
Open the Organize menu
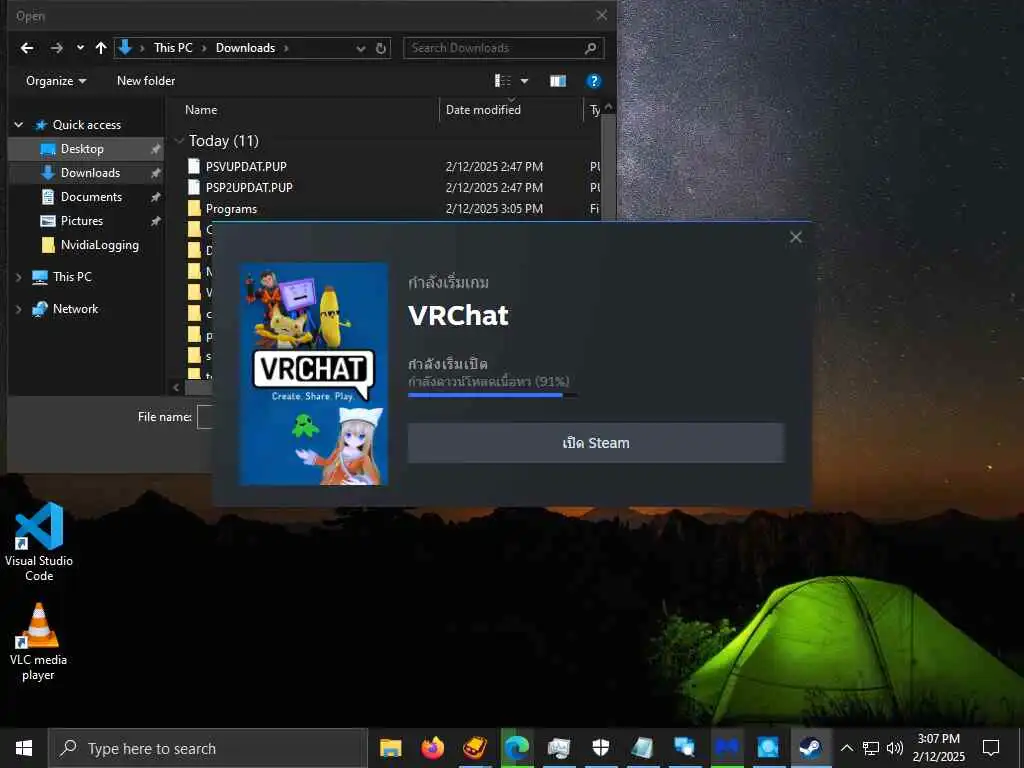coord(56,80)
